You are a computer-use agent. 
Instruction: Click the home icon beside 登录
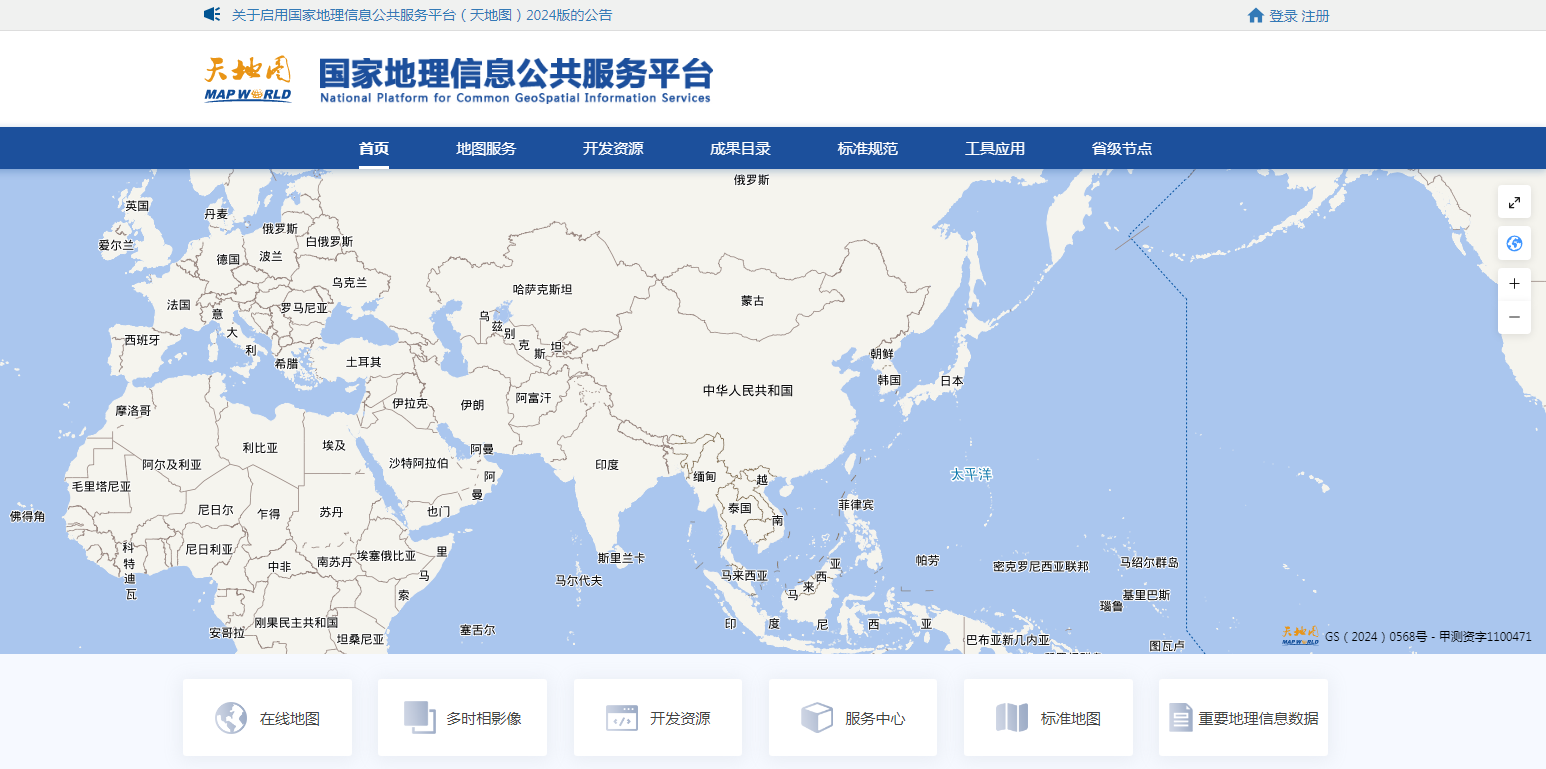[1256, 15]
